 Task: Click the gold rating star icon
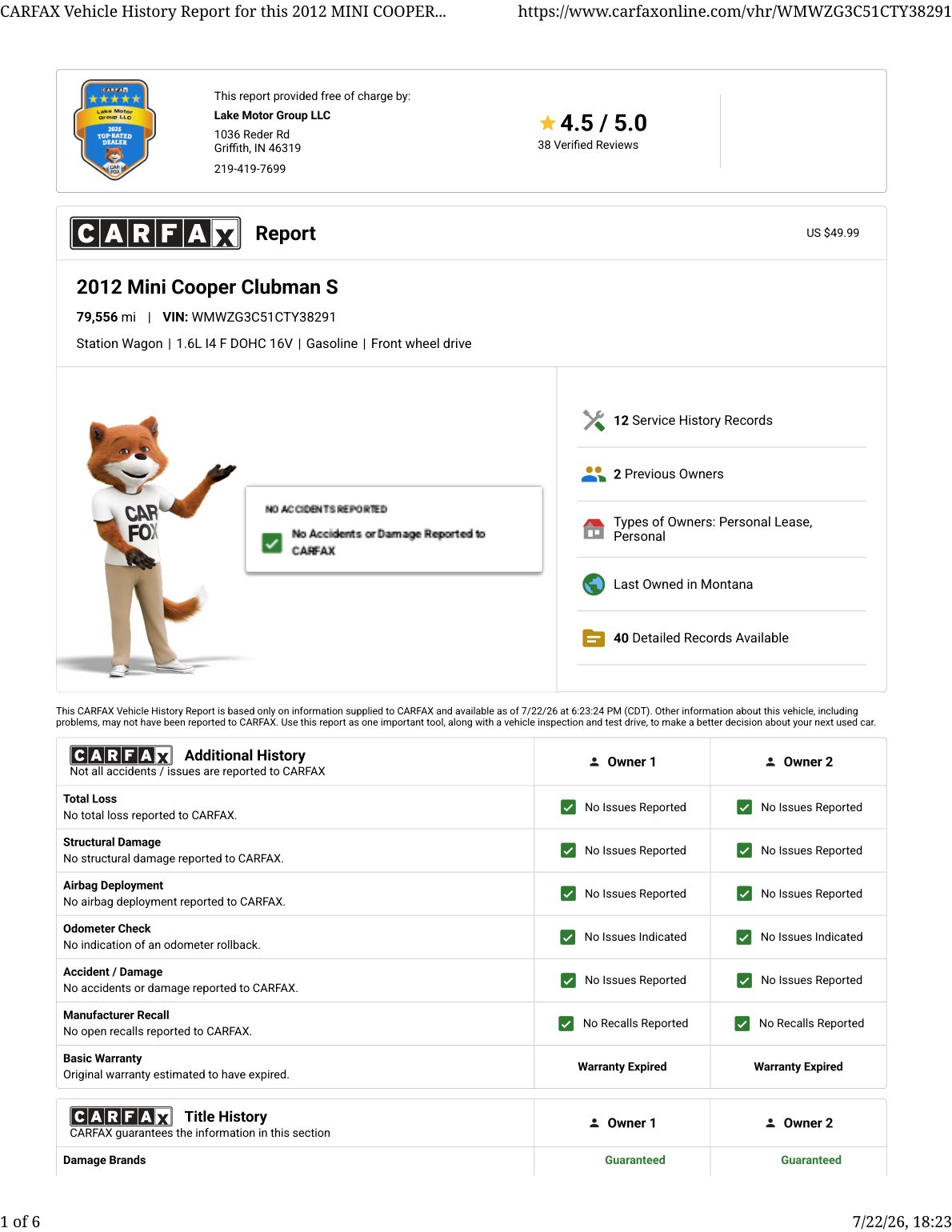tap(547, 123)
